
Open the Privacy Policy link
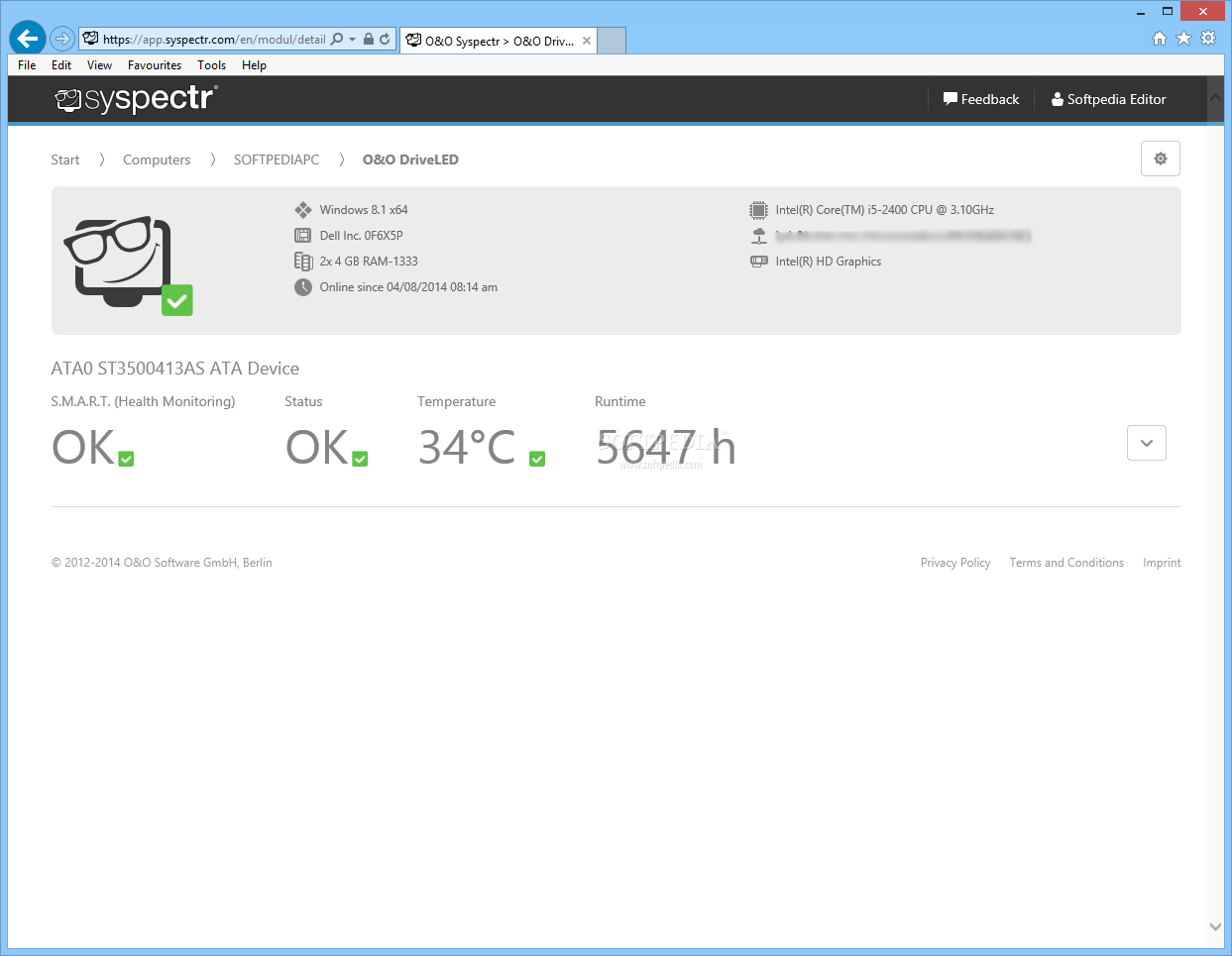[x=955, y=563]
